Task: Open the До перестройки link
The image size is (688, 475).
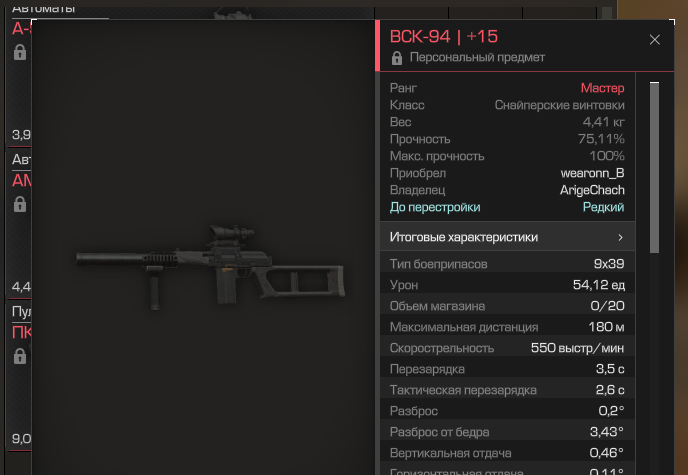Action: (435, 207)
